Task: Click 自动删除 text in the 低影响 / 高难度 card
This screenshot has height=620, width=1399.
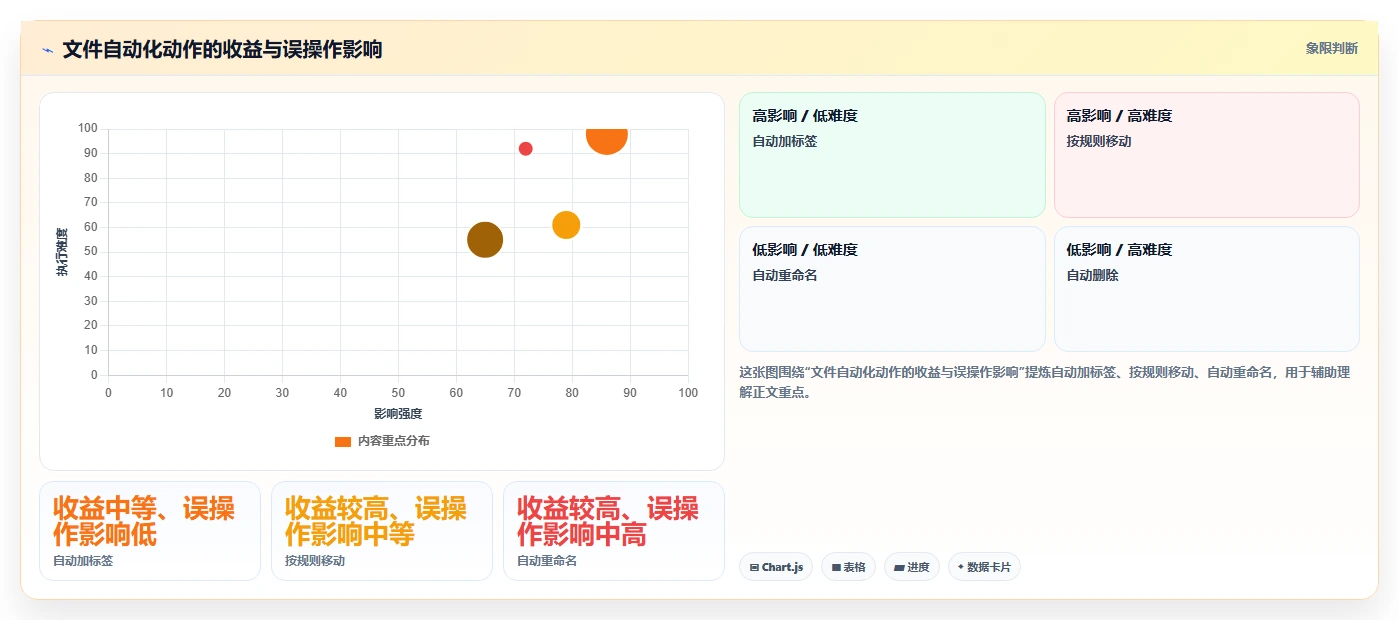Action: (1092, 275)
